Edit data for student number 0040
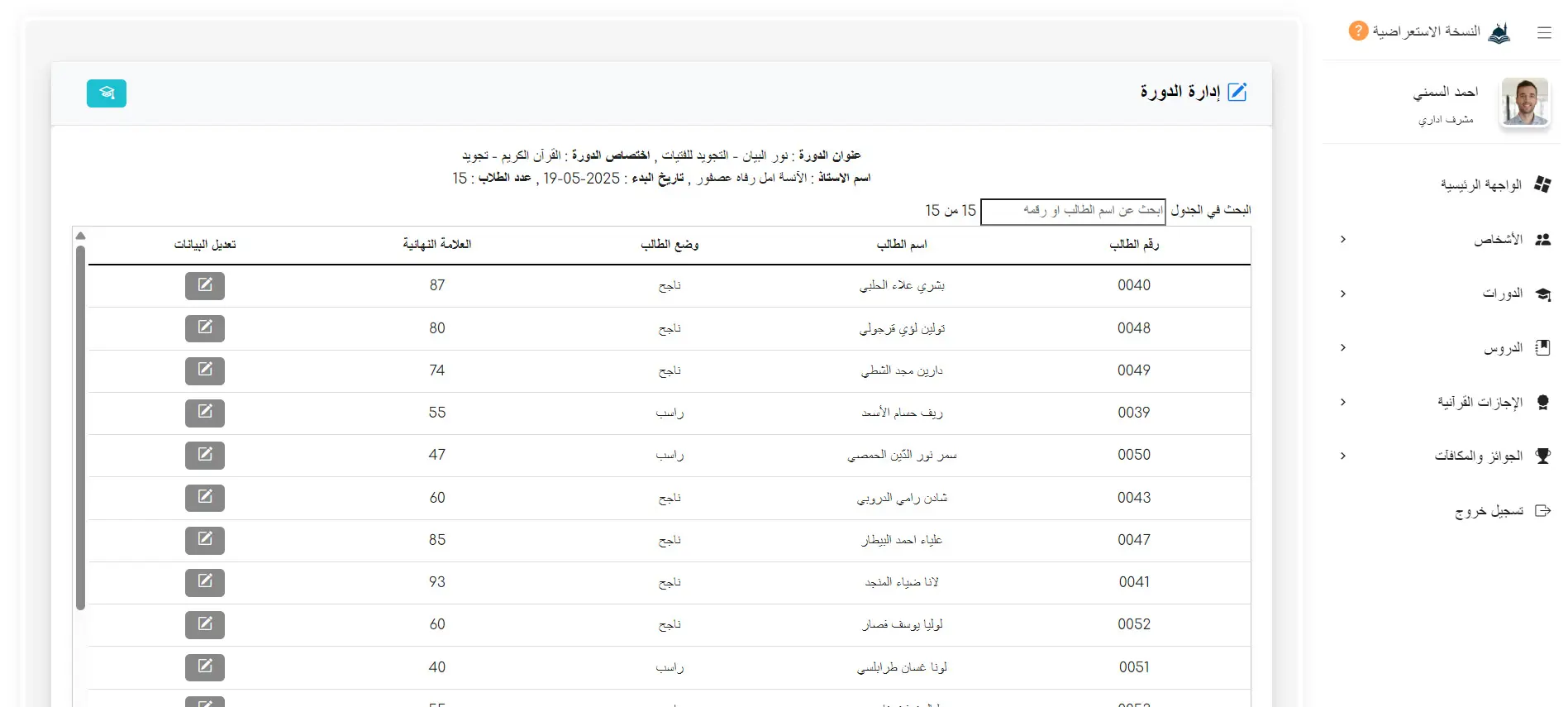Screen dimensions: 1568x707 coord(204,286)
